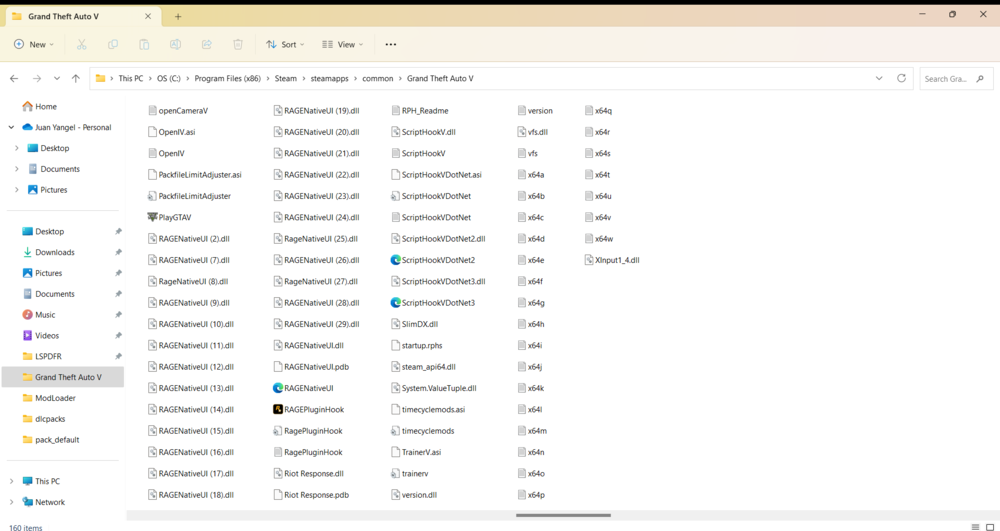The width and height of the screenshot is (1000, 531).
Task: Select RAGENativeUI file with Edge icon
Action: (303, 388)
